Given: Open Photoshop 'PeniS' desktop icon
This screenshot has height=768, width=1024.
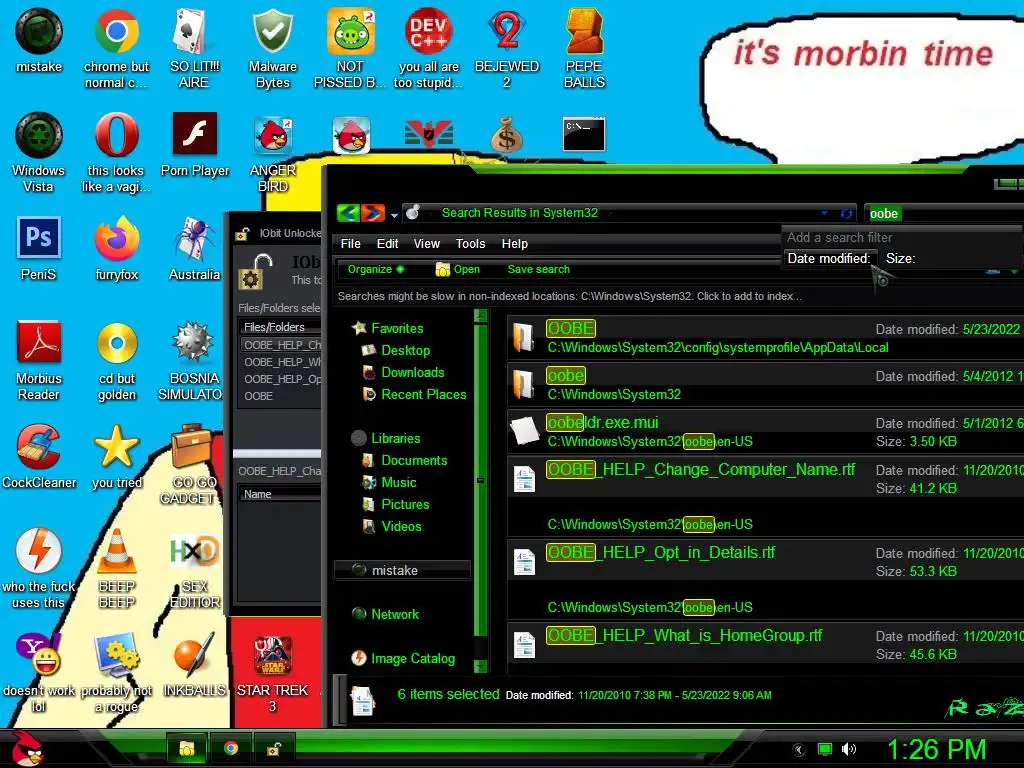Looking at the screenshot, I should tap(39, 249).
